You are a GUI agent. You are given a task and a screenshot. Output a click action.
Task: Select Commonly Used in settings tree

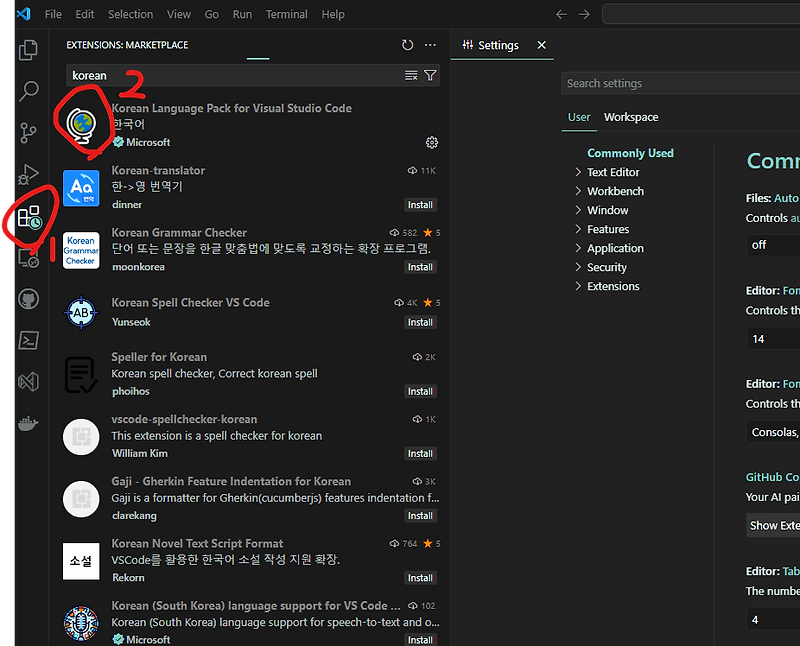(x=630, y=153)
